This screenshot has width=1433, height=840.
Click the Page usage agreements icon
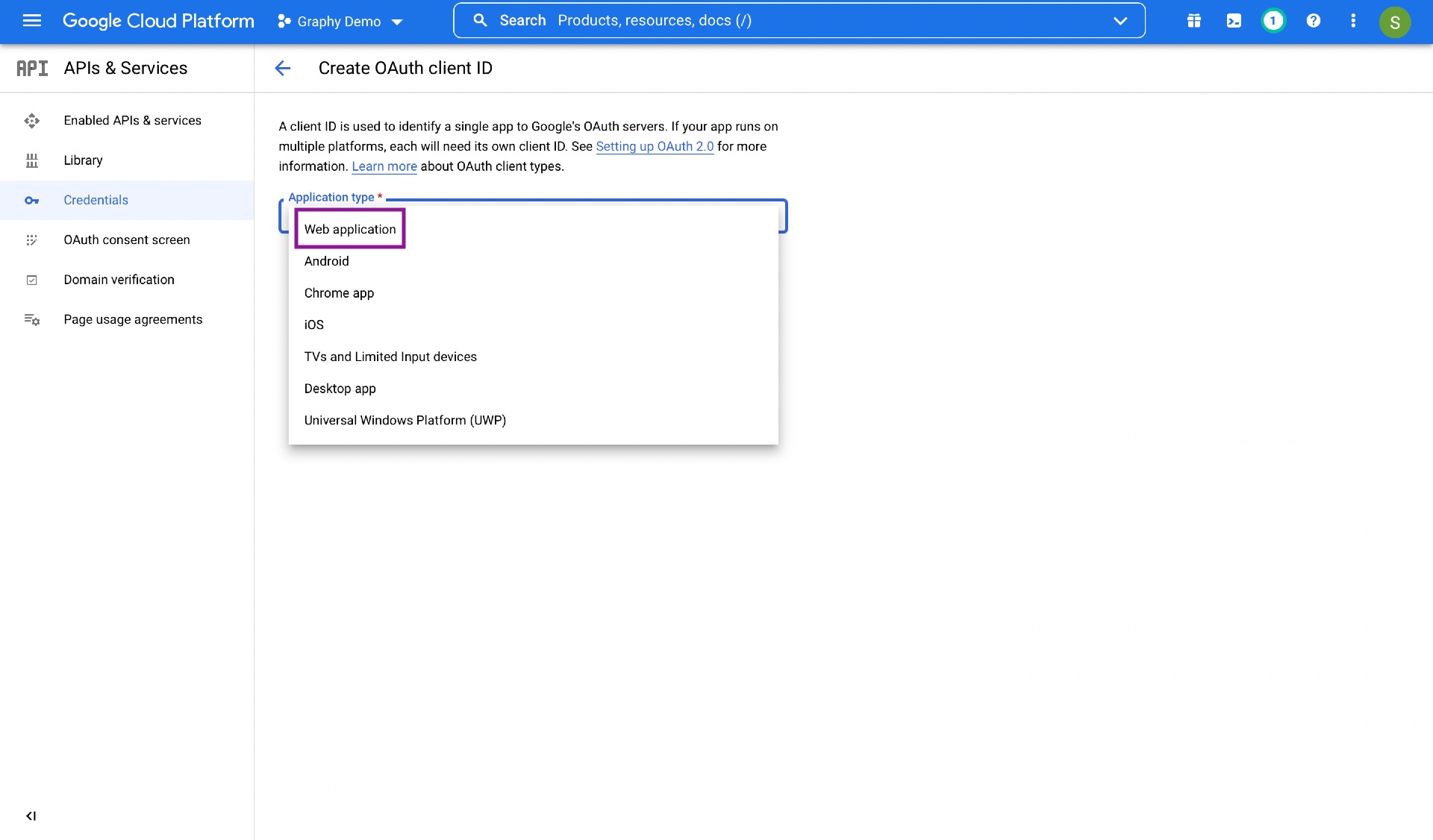(x=31, y=319)
